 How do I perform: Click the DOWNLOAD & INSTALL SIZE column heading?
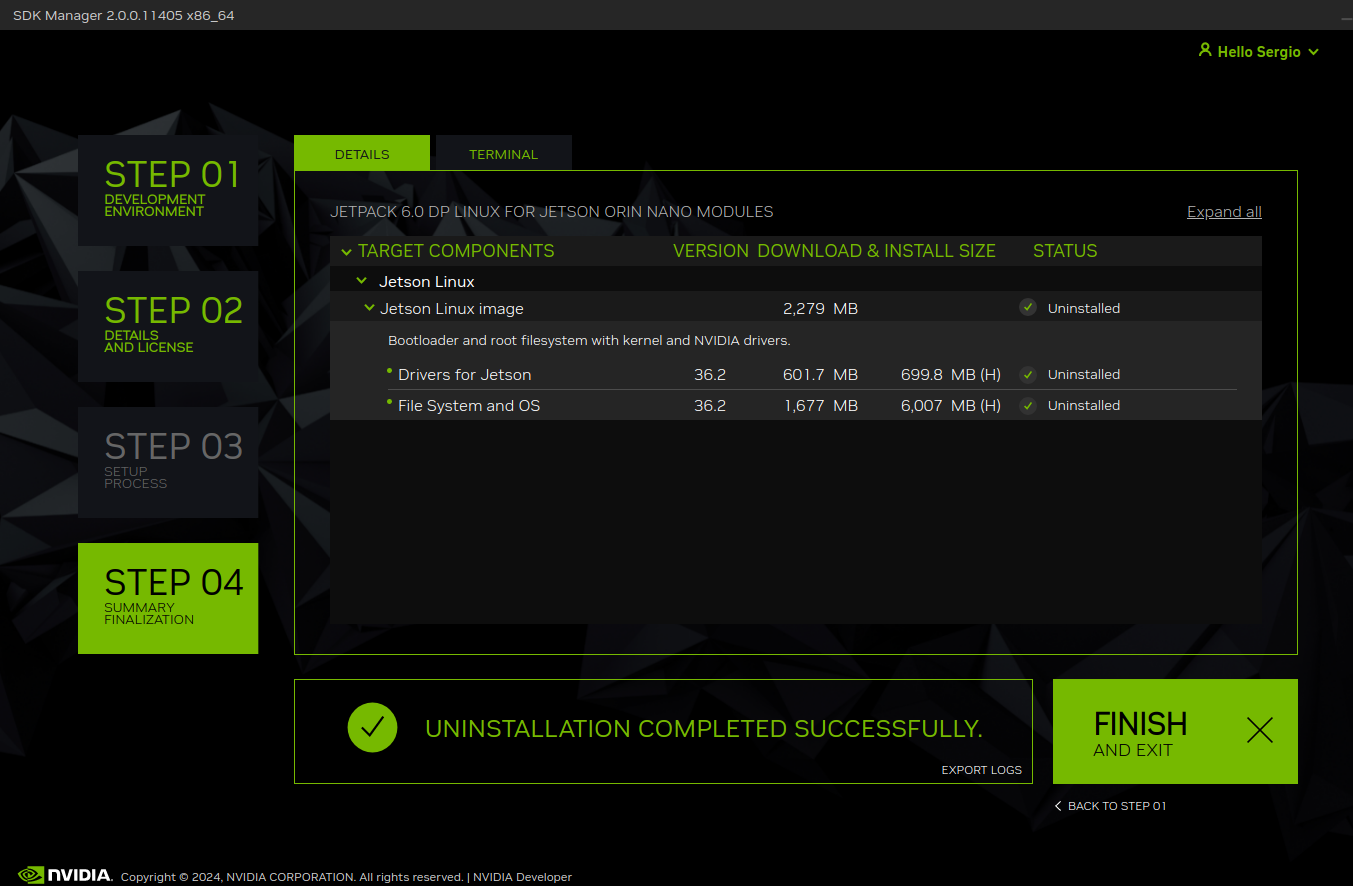877,251
